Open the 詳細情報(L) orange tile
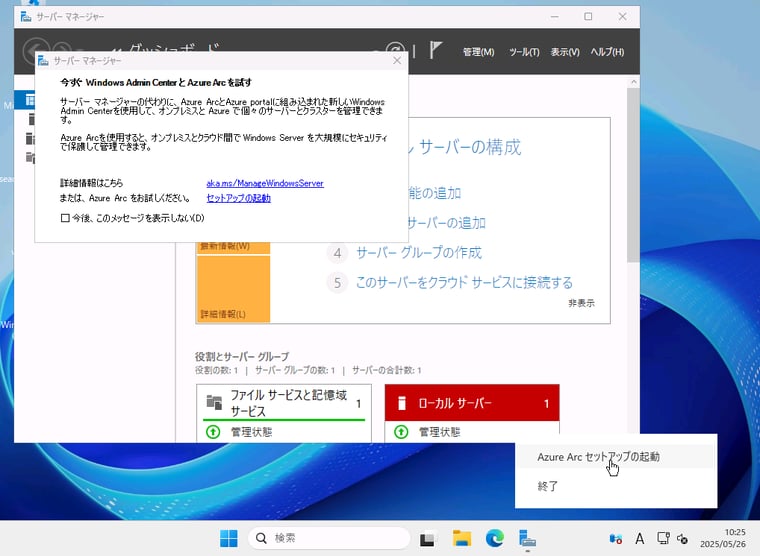760x556 pixels. click(x=233, y=288)
